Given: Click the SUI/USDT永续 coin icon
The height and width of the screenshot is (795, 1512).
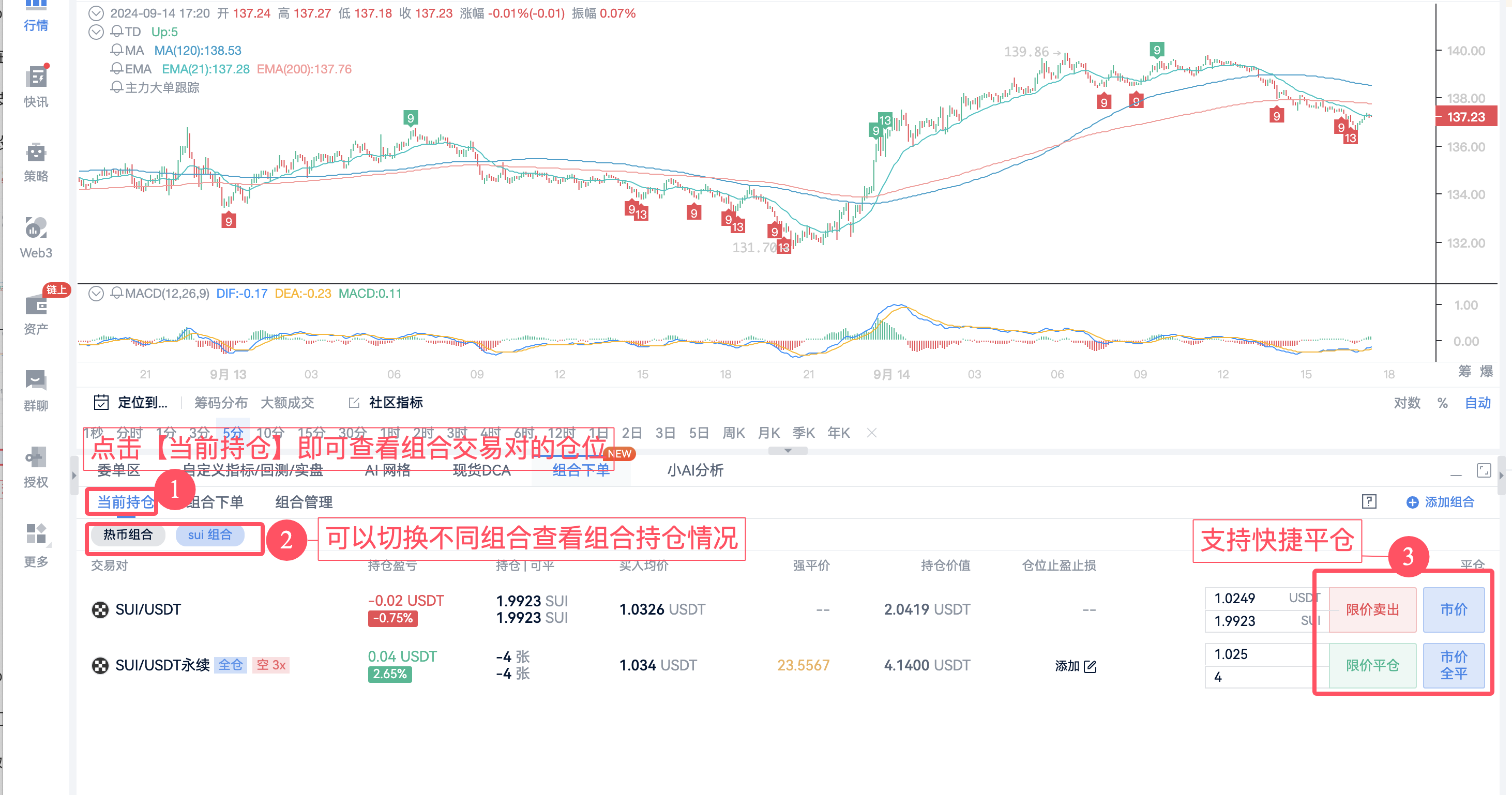Looking at the screenshot, I should [100, 665].
